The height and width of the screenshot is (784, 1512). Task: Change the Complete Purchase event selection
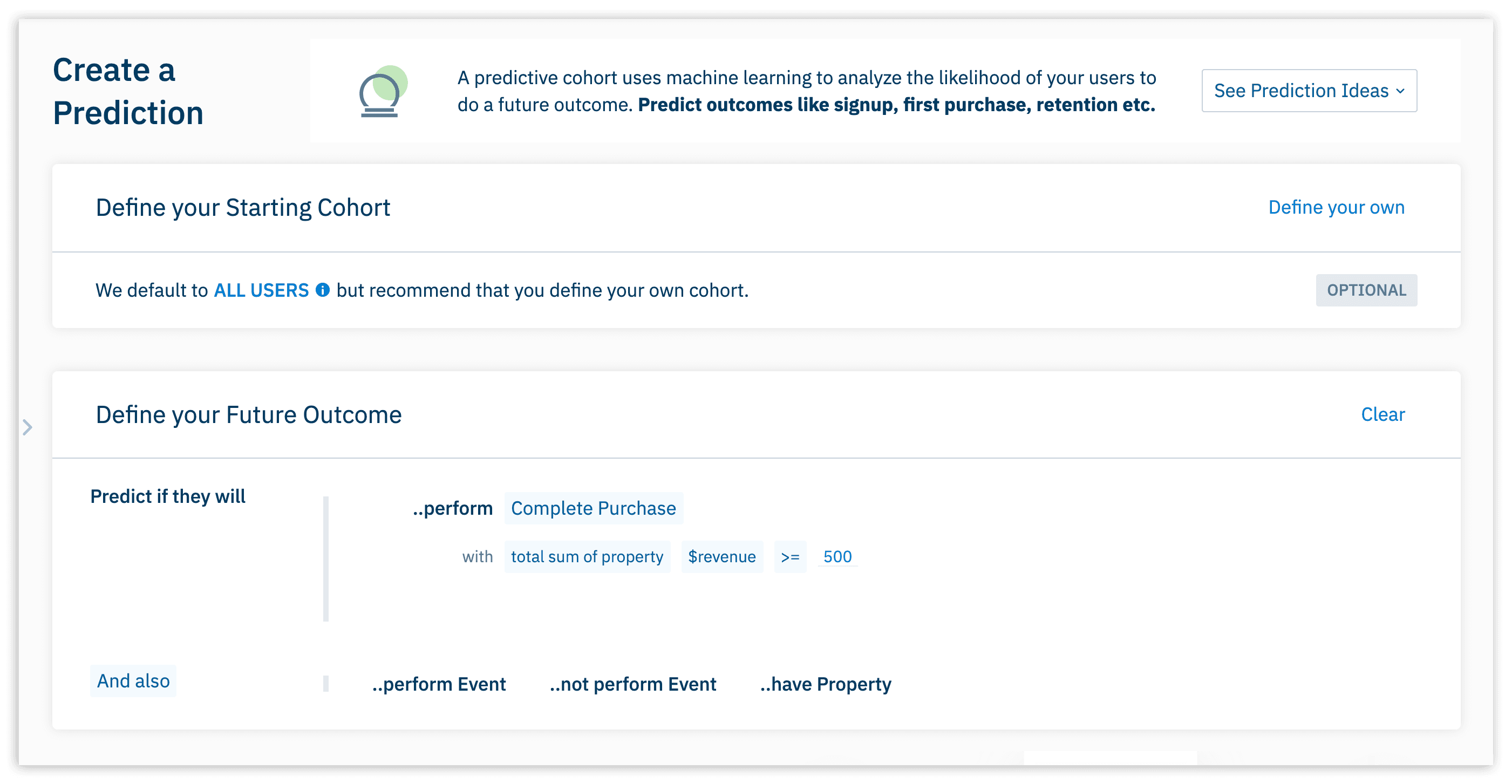pyautogui.click(x=594, y=508)
